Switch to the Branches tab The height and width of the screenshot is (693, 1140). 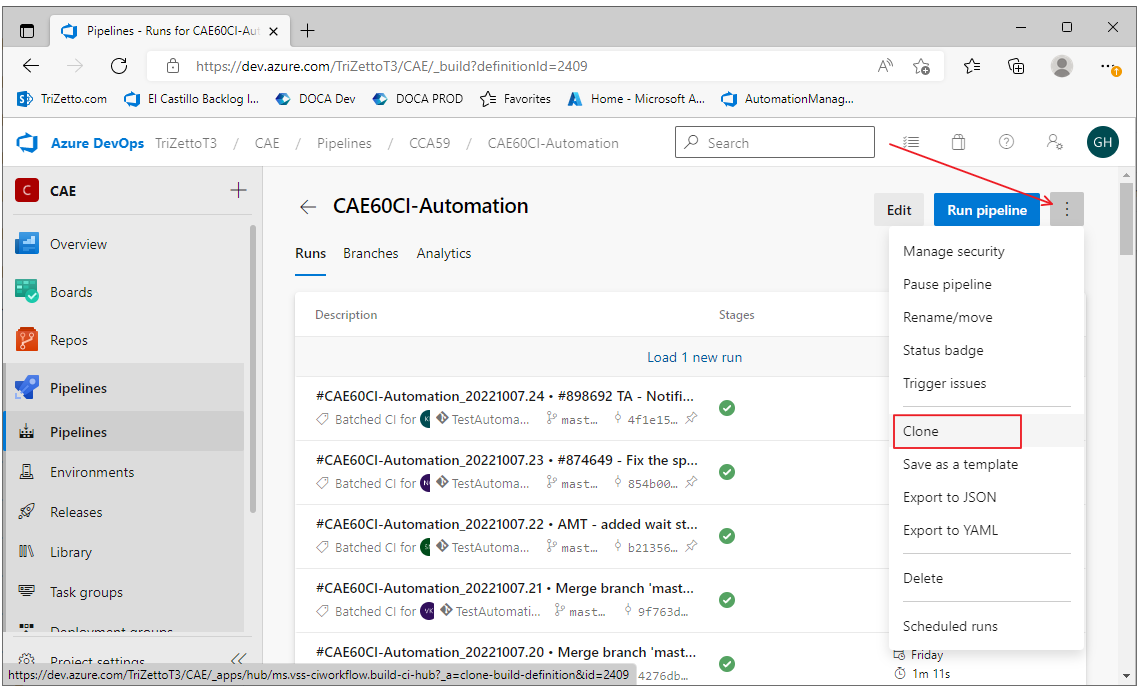[x=371, y=253]
